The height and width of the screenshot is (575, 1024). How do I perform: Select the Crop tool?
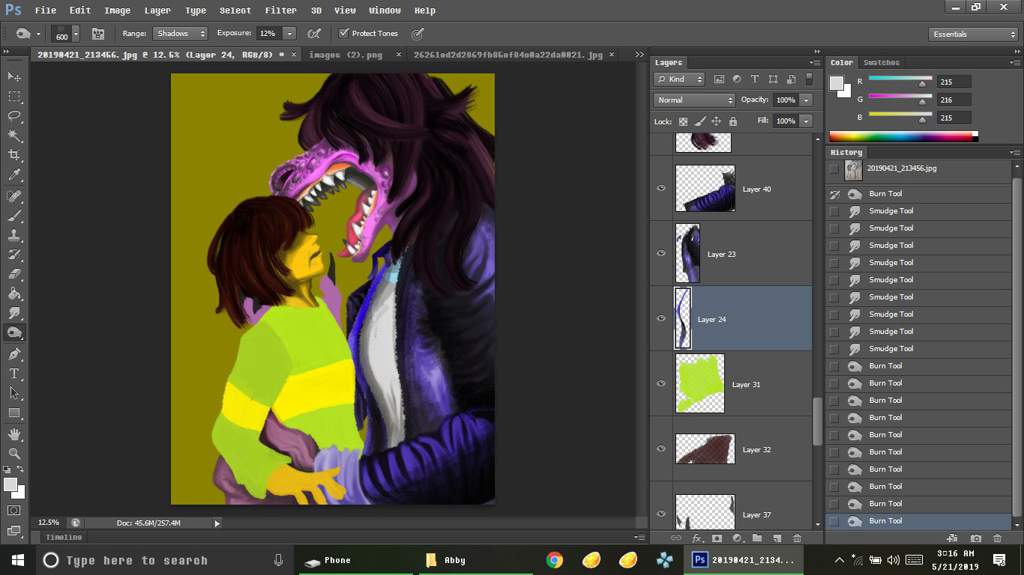[x=14, y=156]
